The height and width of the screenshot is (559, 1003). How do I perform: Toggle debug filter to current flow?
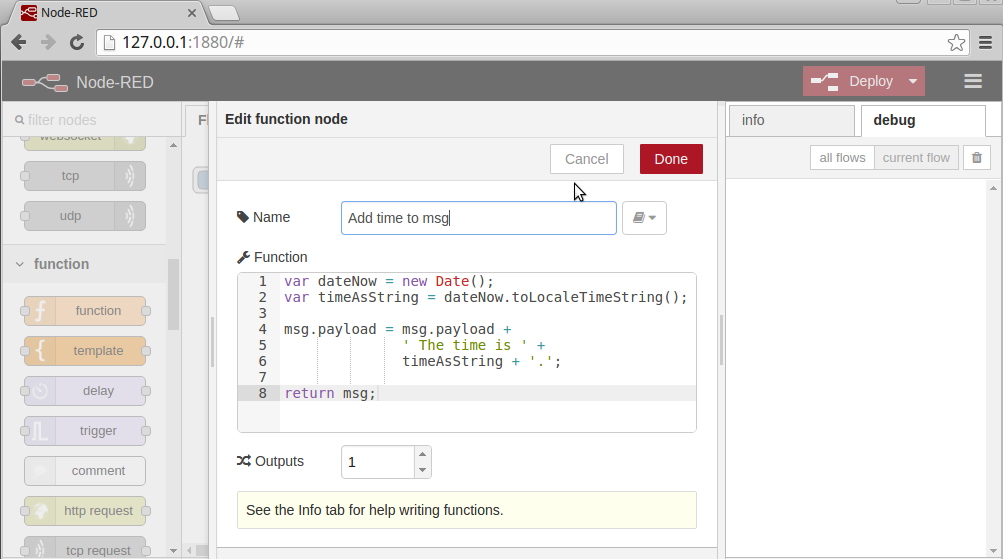coord(916,158)
